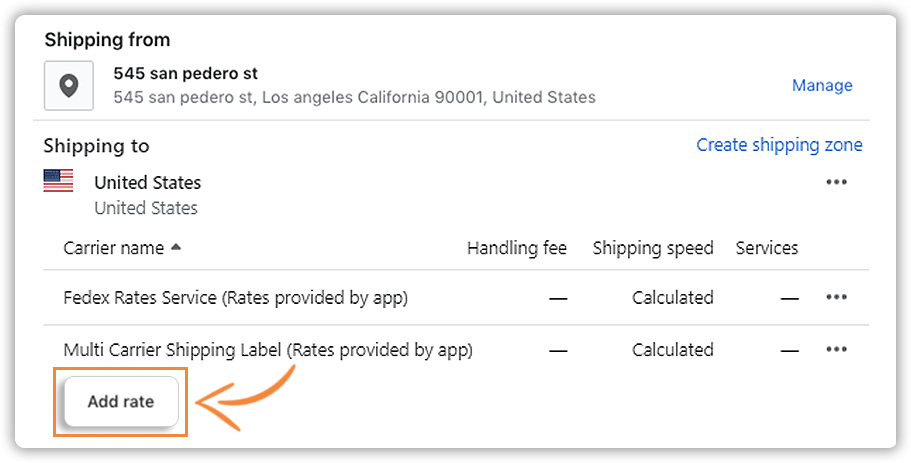Click Create shipping zone link
This screenshot has height=463, width=911.
(x=779, y=145)
